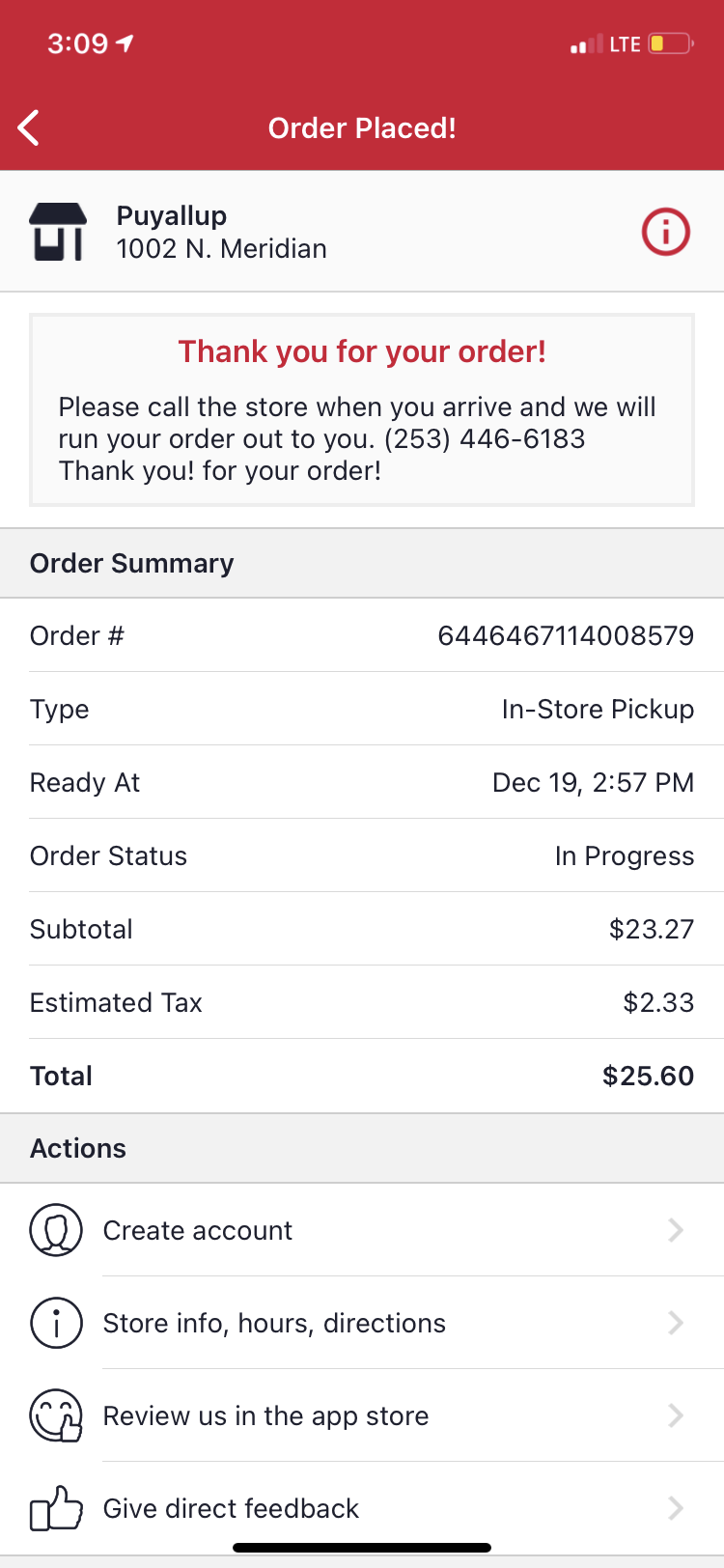Image resolution: width=724 pixels, height=1568 pixels.
Task: Open store details via red info icon
Action: pyautogui.click(x=666, y=232)
